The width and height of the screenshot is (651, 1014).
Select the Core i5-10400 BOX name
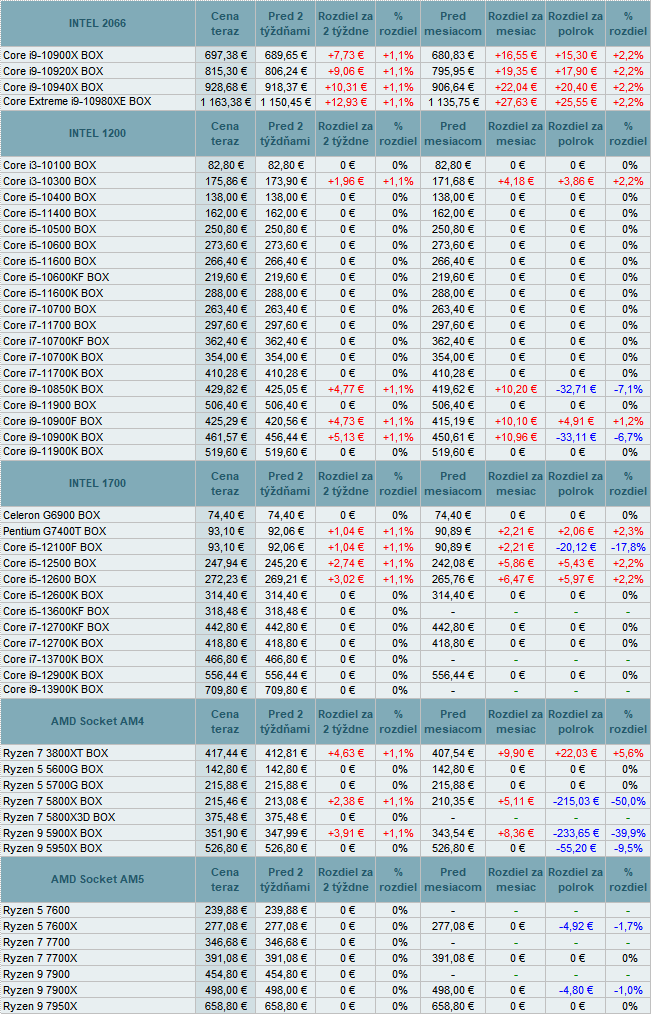pyautogui.click(x=49, y=197)
